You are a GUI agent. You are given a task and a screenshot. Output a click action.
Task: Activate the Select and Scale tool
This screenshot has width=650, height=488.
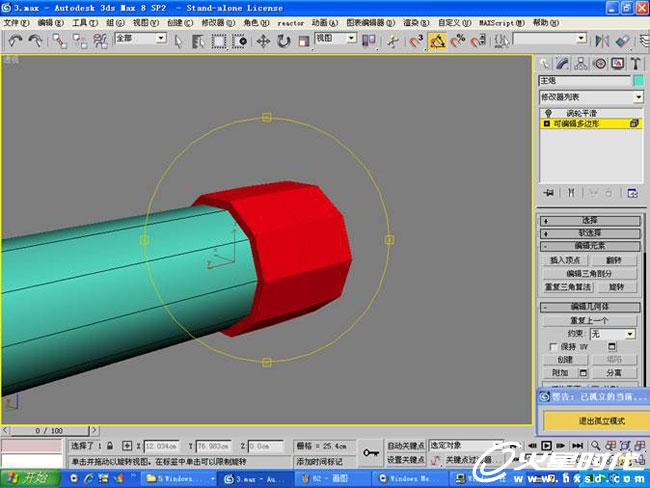click(x=304, y=41)
